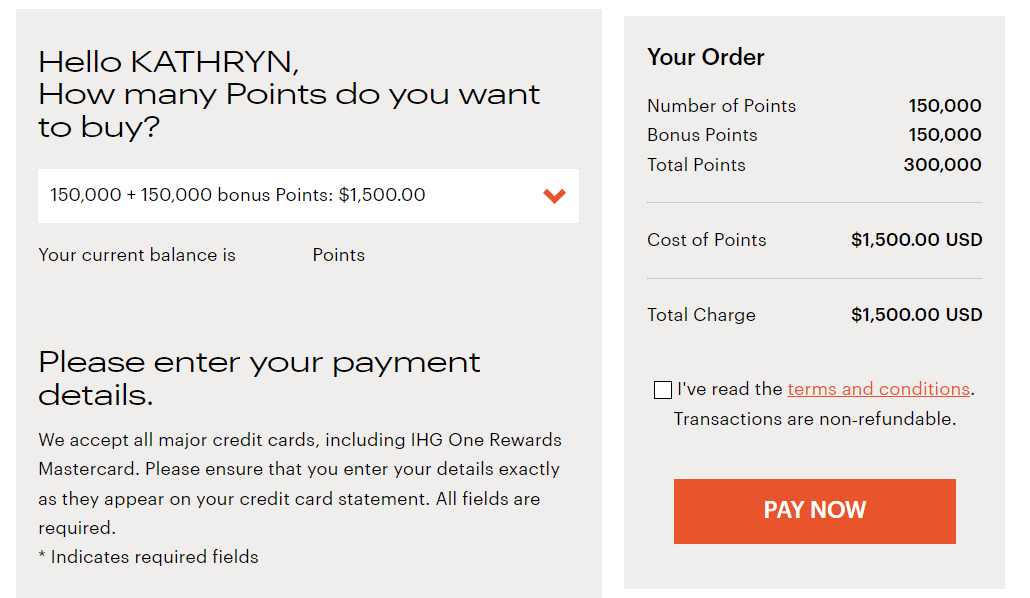Check the terms and conditions checkbox
Viewport: 1030px width, 598px height.
pos(662,389)
